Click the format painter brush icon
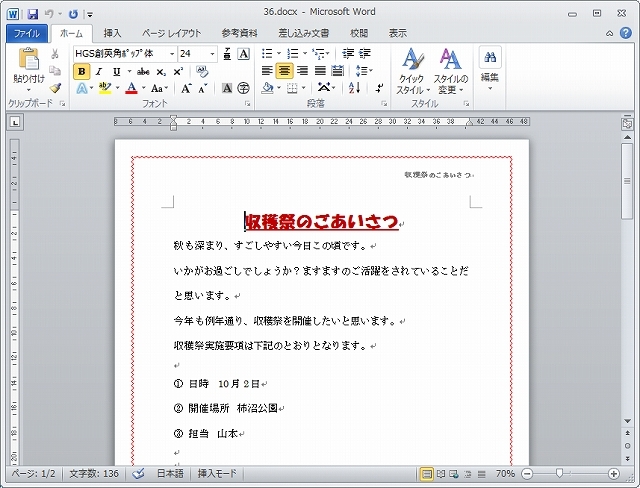Image resolution: width=640 pixels, height=488 pixels. click(x=55, y=88)
